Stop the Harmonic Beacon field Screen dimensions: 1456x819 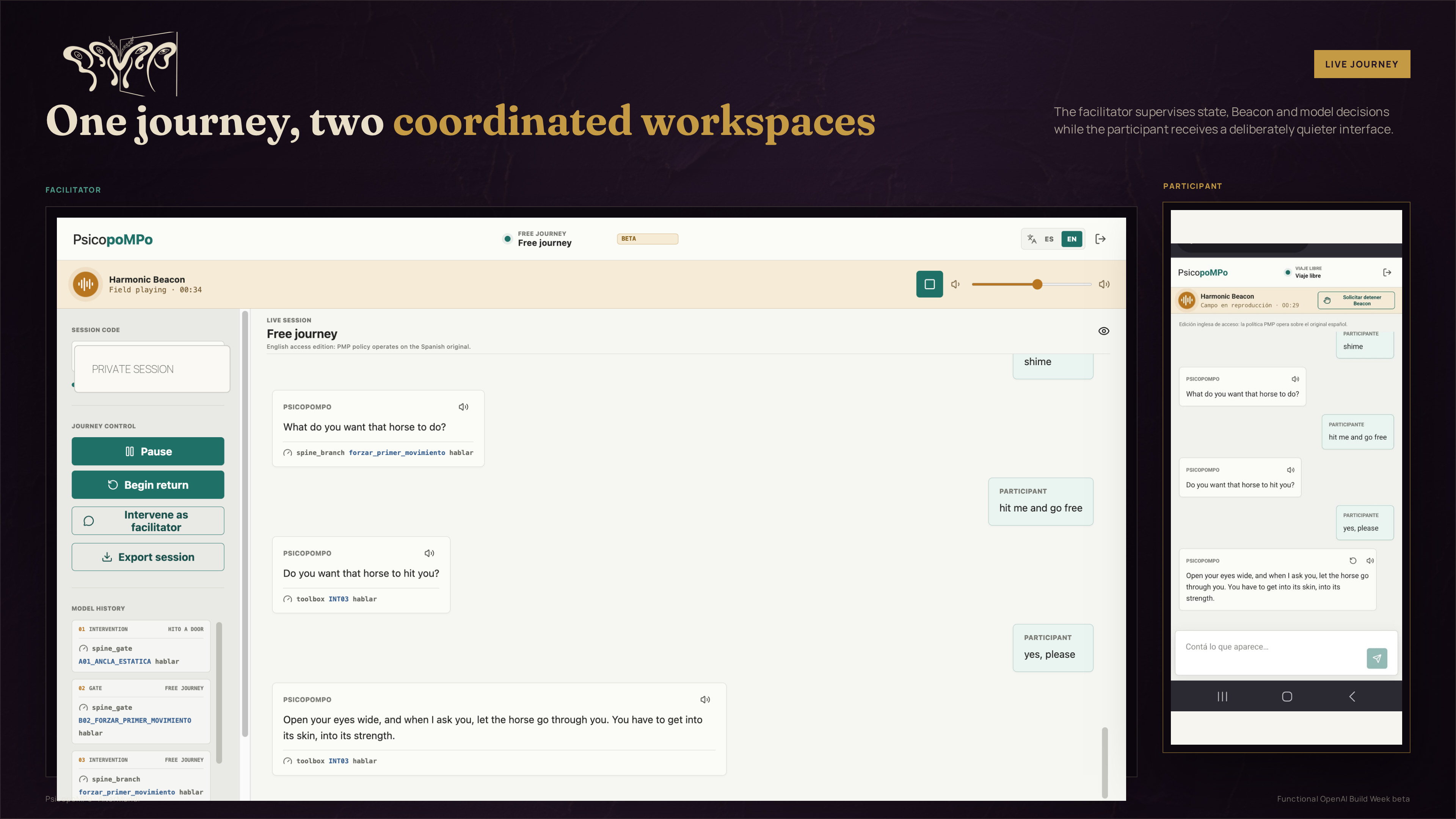[929, 284]
